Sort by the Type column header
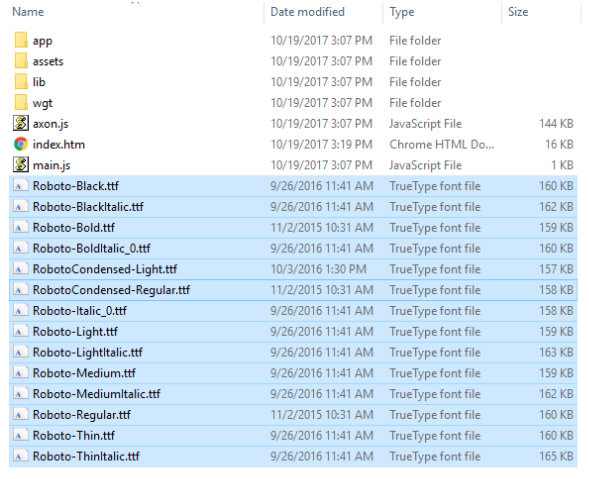This screenshot has height=479, width=589. (402, 12)
